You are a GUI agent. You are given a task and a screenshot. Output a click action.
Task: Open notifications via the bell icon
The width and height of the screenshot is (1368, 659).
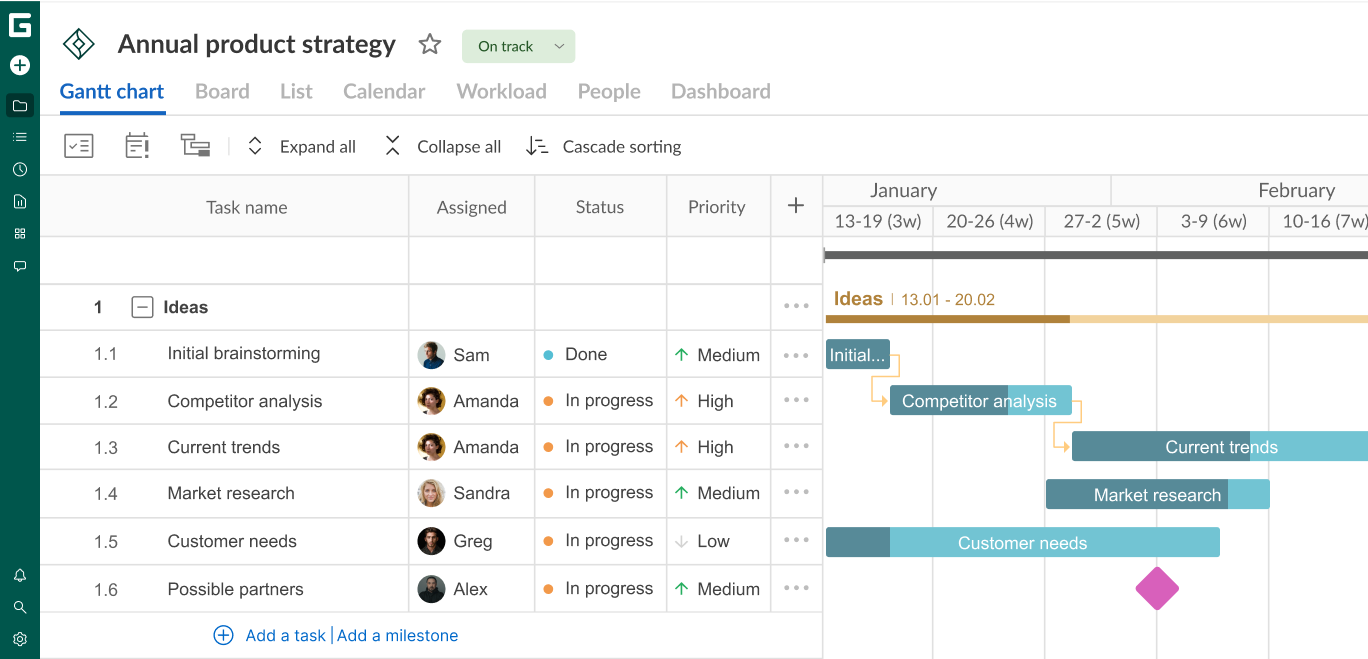[x=19, y=575]
